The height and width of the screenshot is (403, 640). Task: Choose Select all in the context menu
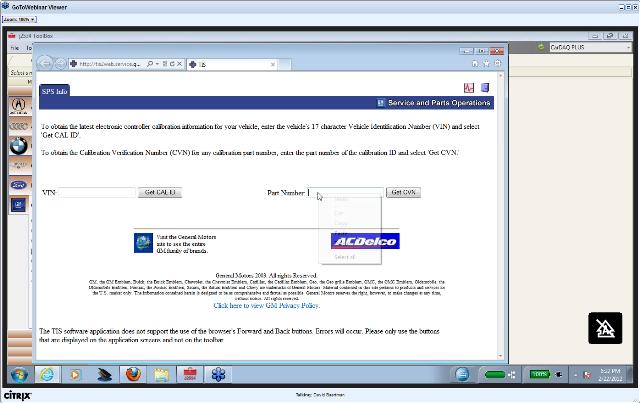coord(345,257)
